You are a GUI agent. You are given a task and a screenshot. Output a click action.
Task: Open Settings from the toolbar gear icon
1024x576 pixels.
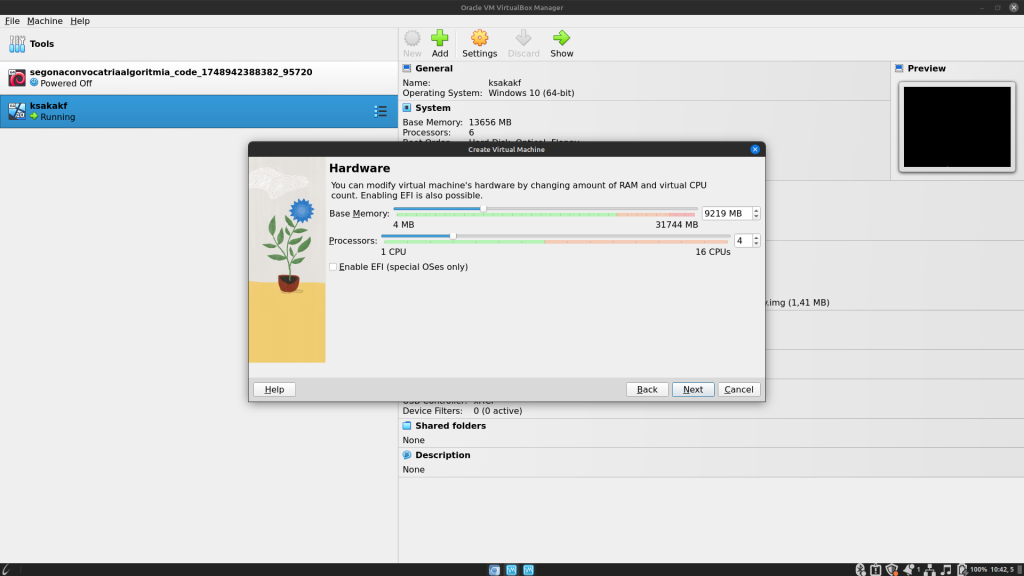point(479,44)
